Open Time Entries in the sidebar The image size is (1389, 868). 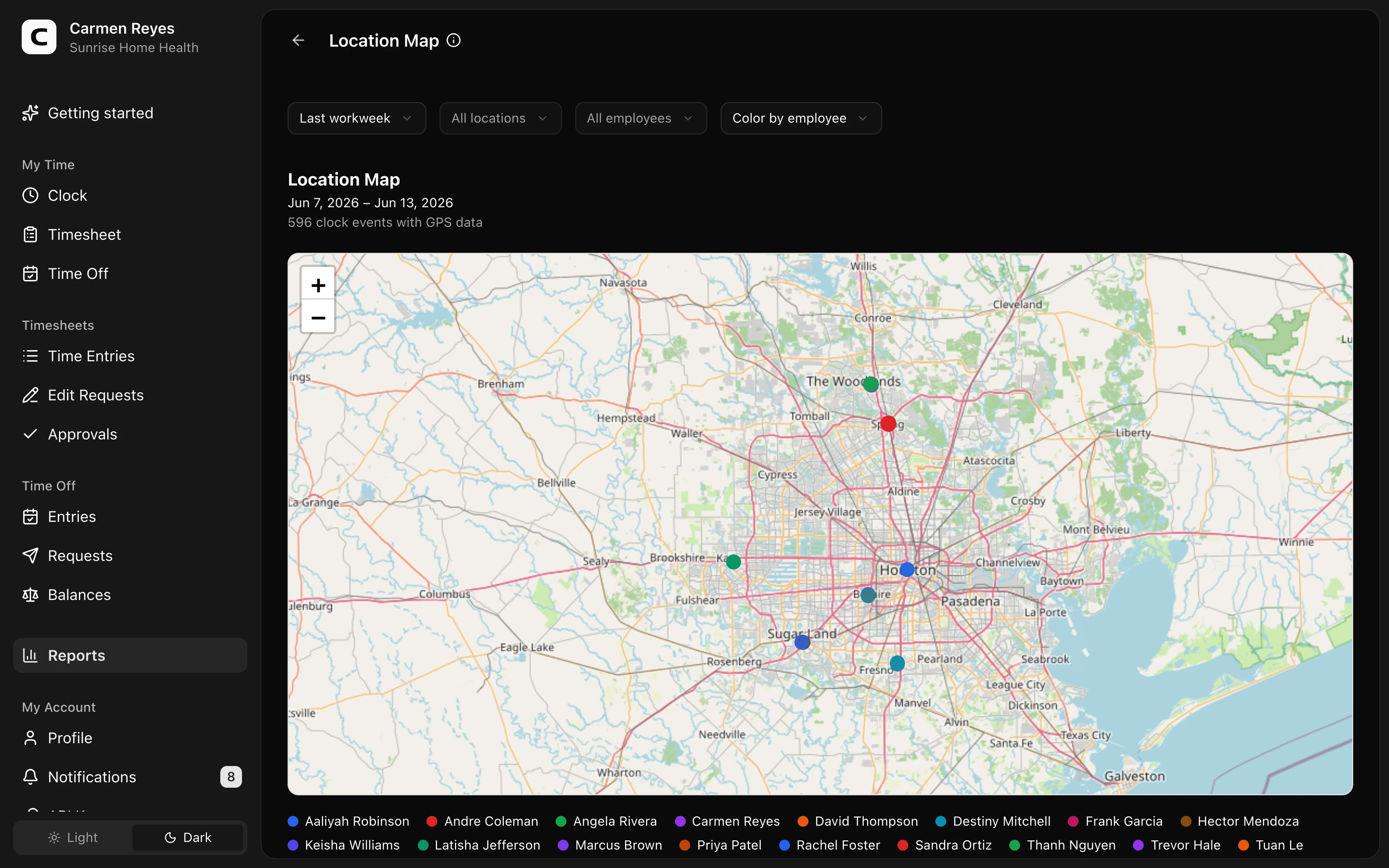[x=130, y=356]
